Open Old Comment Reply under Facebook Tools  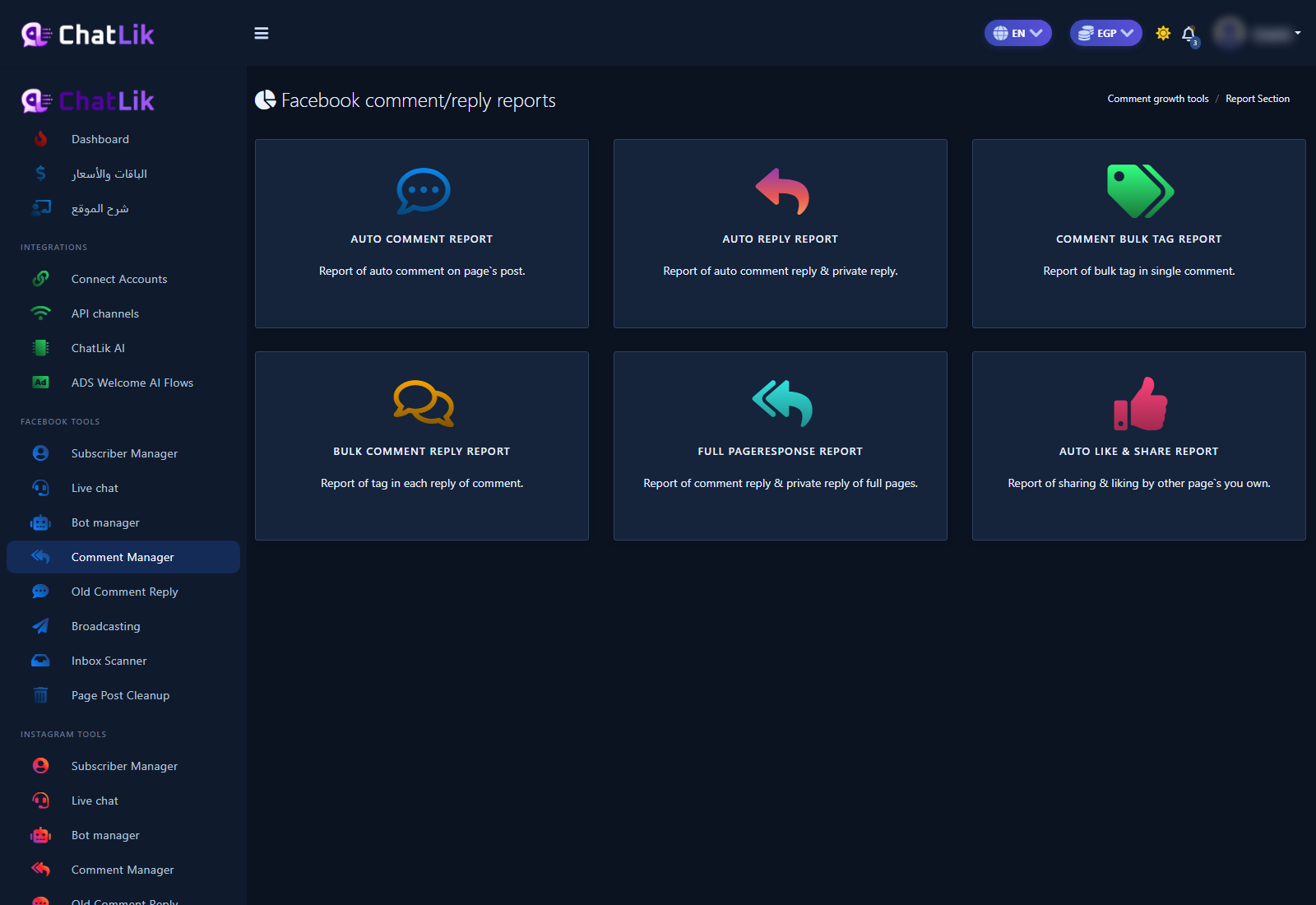pyautogui.click(x=123, y=592)
